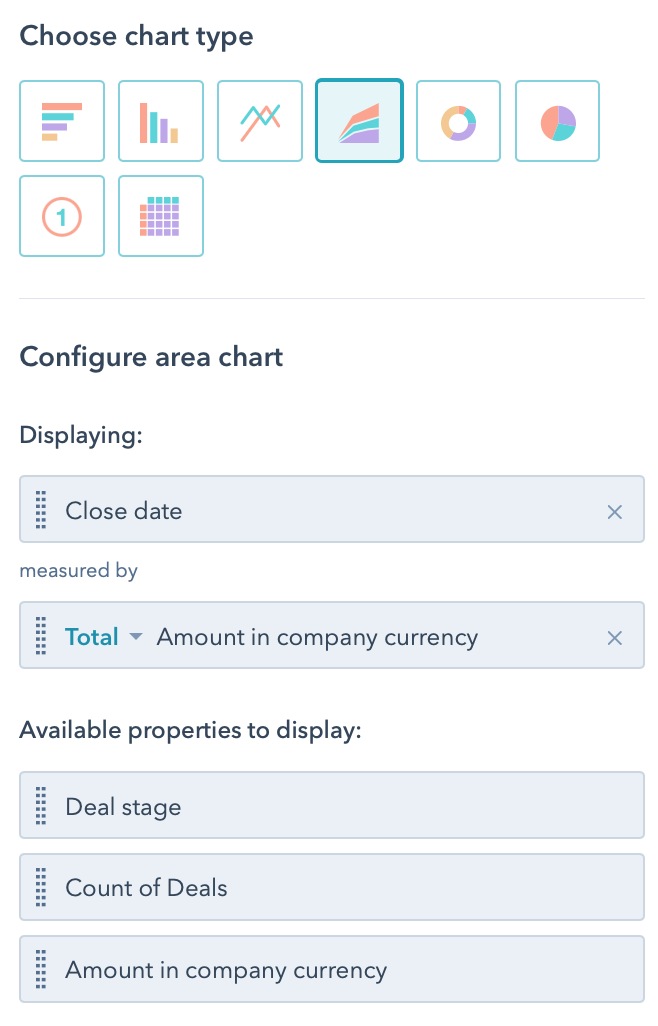Select the table chart type
Image resolution: width=658 pixels, height=1026 pixels.
pos(160,215)
